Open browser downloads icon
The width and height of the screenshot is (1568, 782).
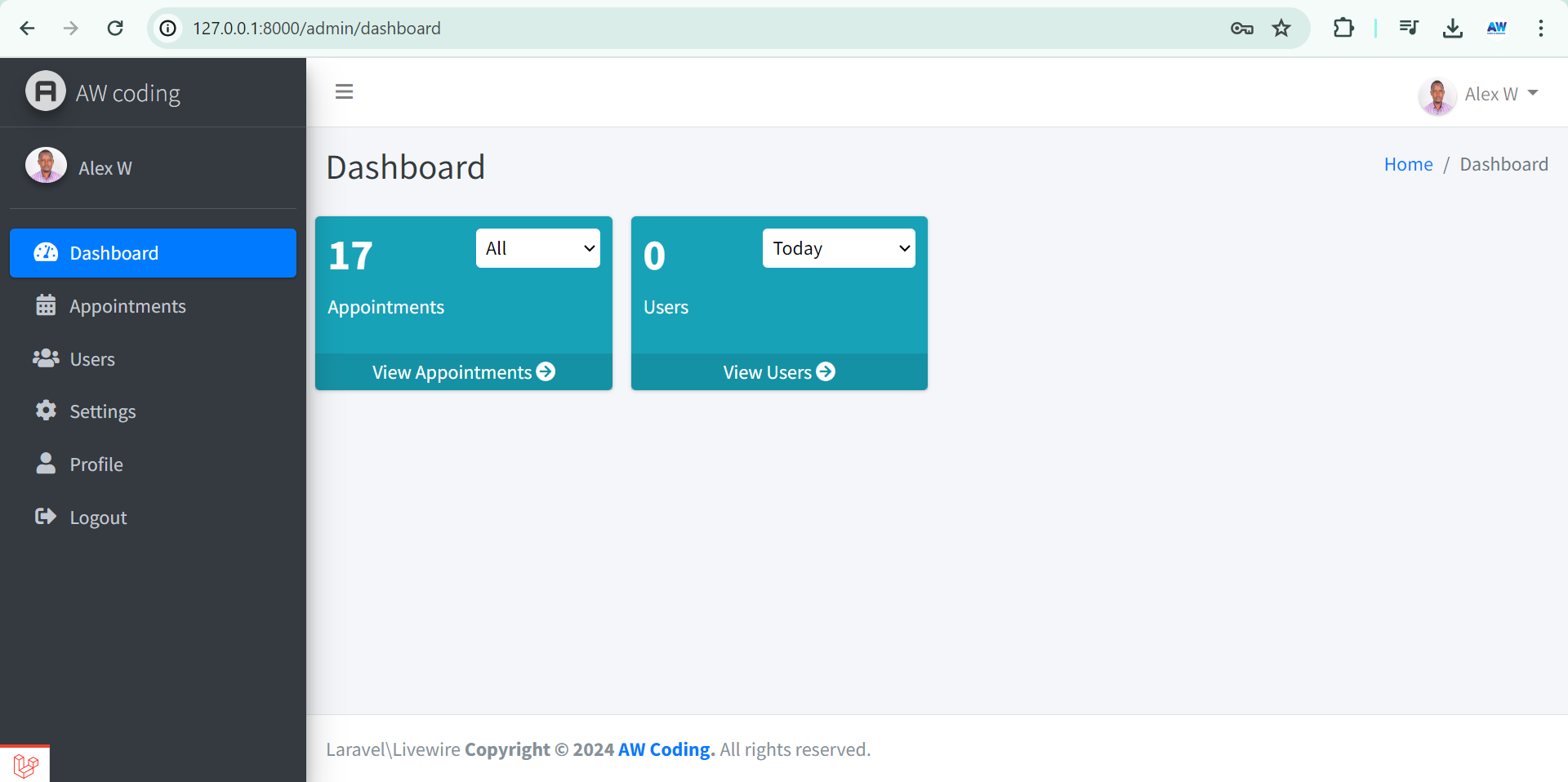click(1452, 29)
